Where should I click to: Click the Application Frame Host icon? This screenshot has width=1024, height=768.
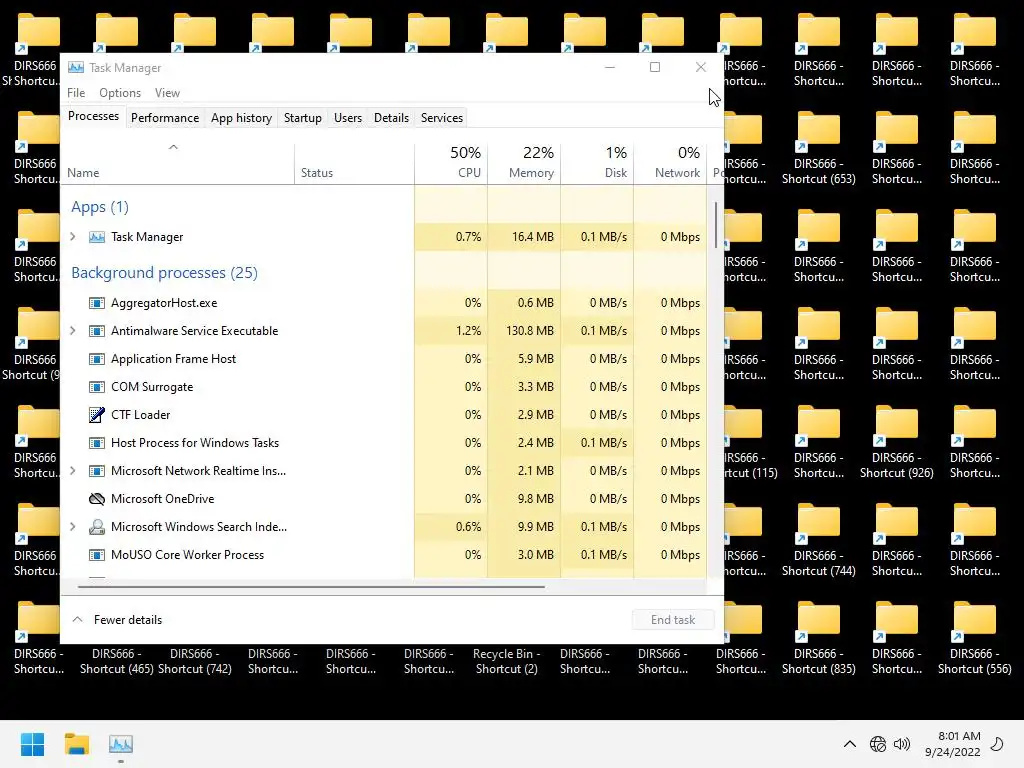coord(97,359)
